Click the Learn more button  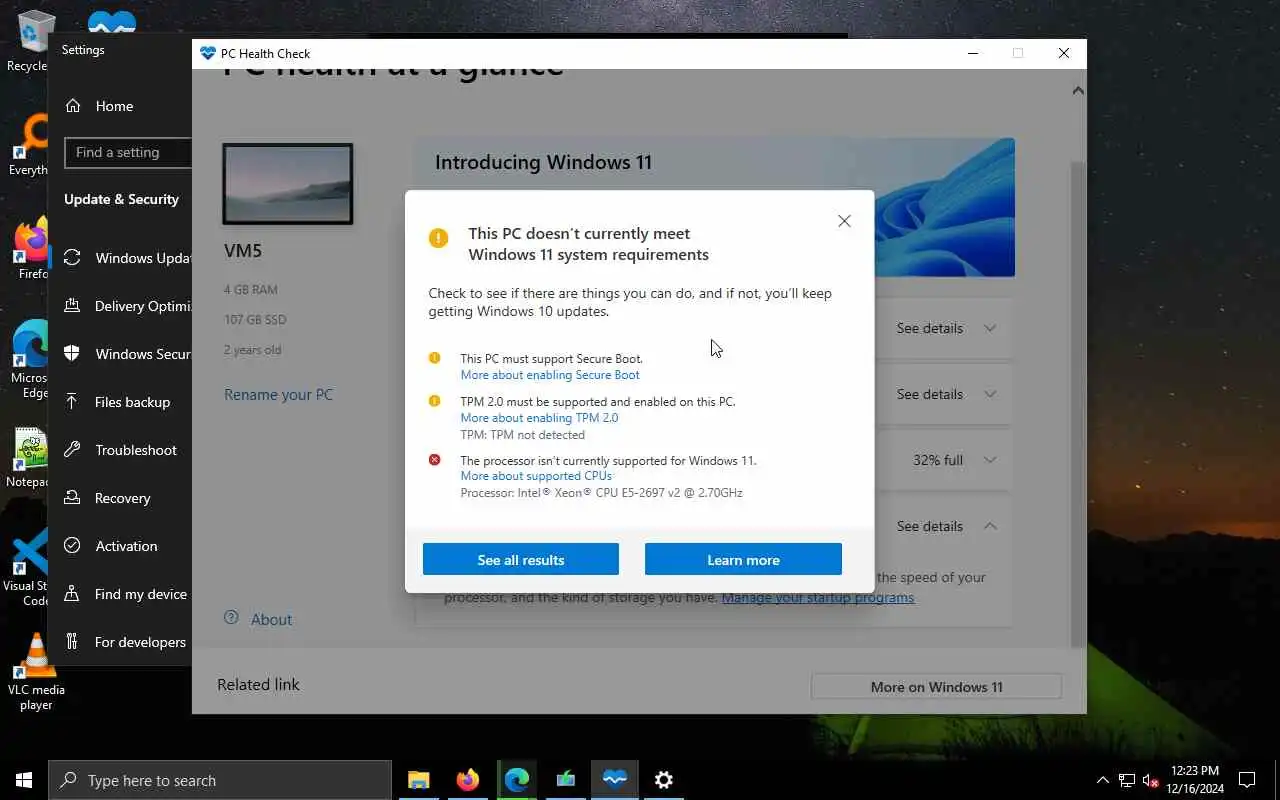tap(743, 559)
